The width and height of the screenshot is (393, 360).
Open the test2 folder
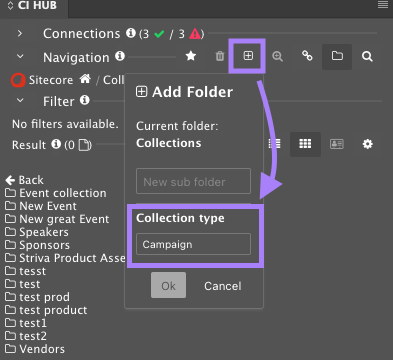(26, 336)
